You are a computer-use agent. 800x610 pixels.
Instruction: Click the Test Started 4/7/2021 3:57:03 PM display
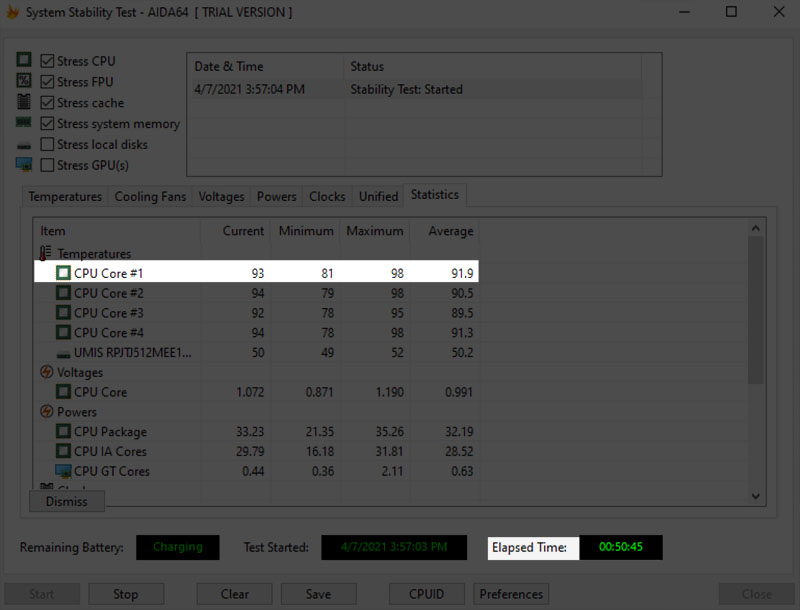point(394,547)
